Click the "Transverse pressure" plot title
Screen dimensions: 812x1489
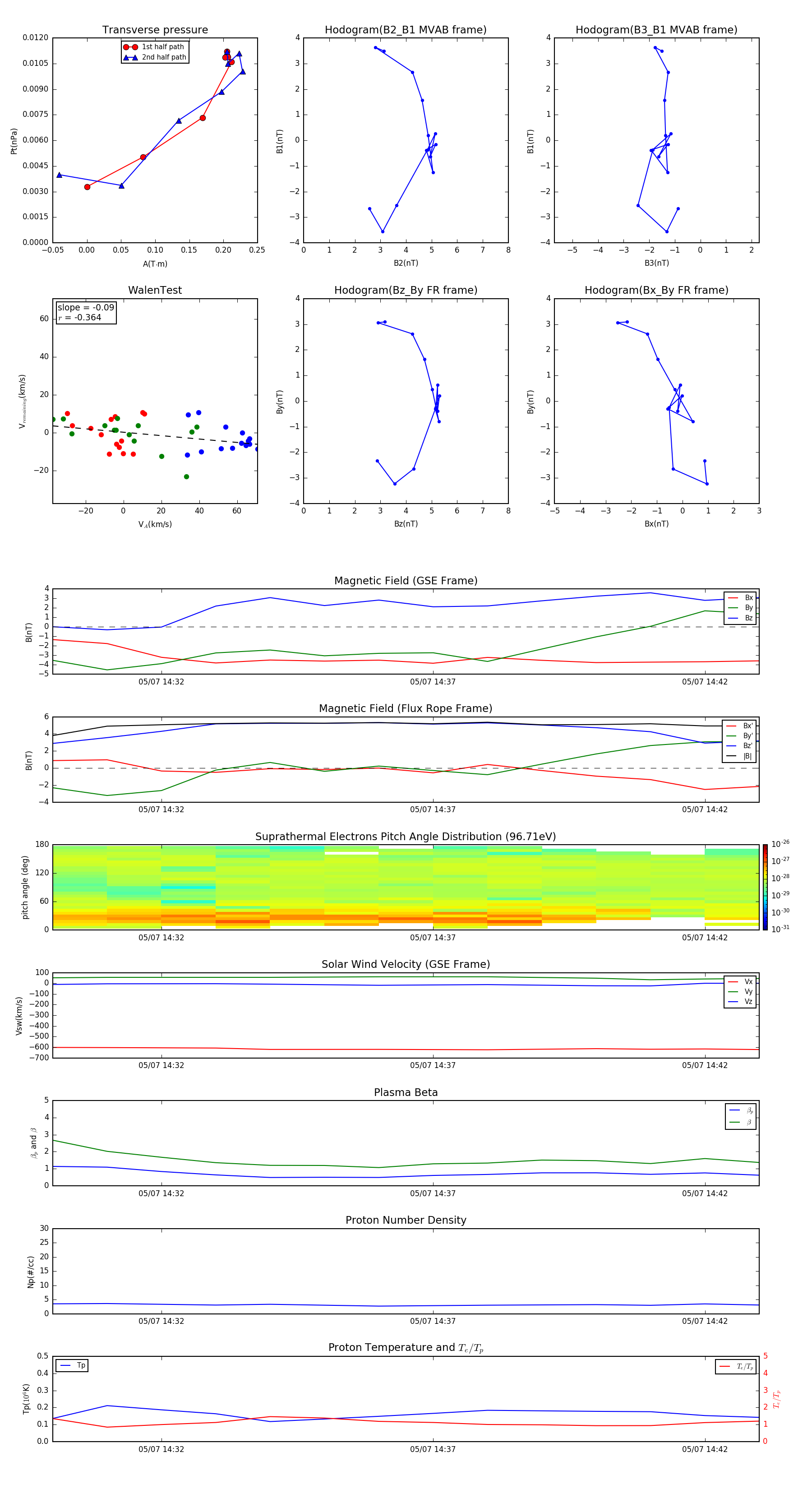pos(155,30)
